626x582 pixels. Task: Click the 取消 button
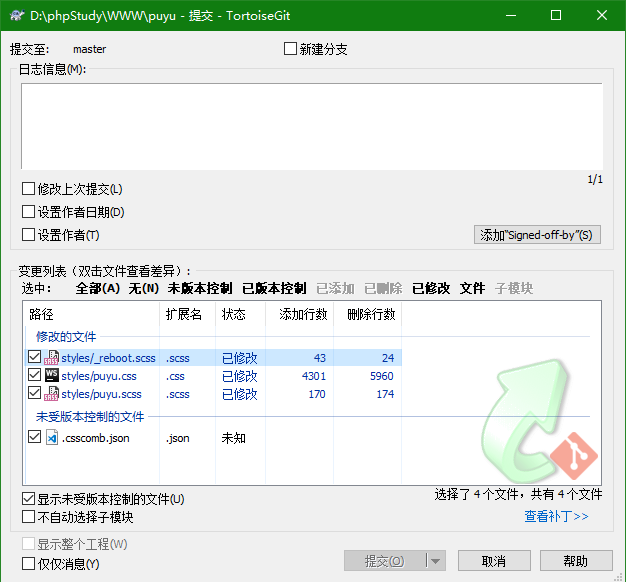click(x=494, y=561)
